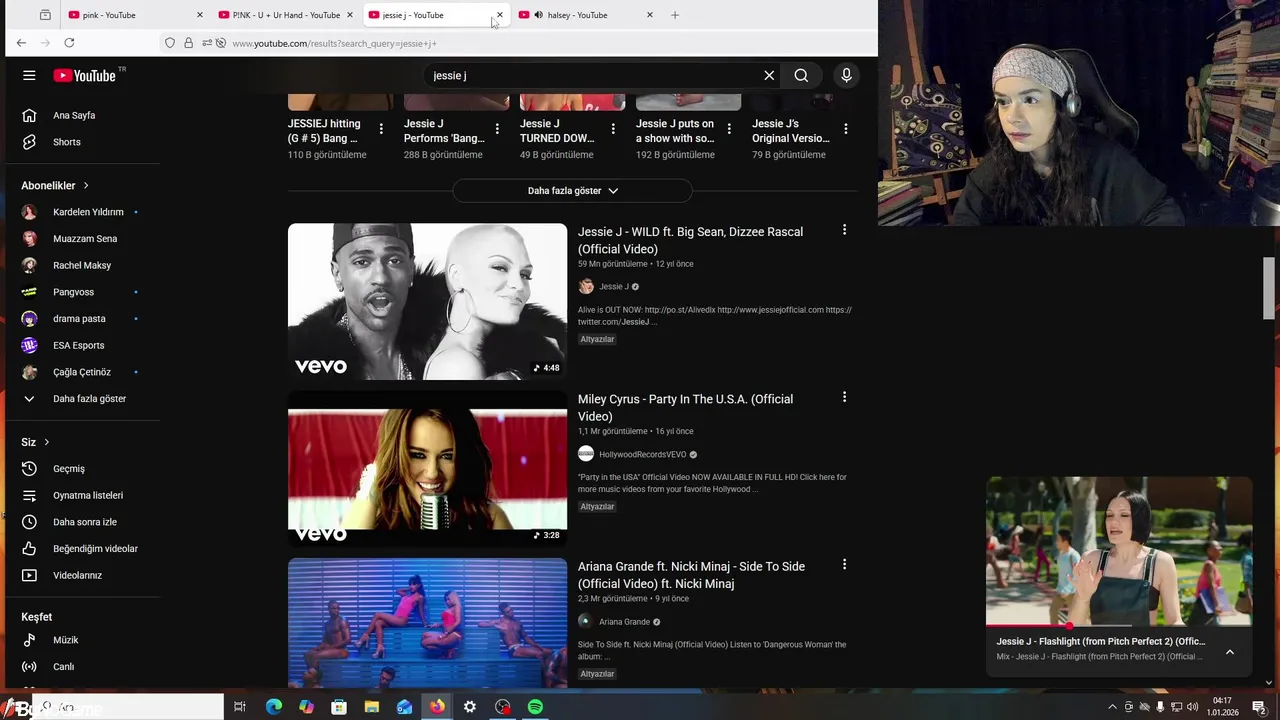Expand the Flashlight mini player queue chevron
This screenshot has height=720, width=1280.
click(x=1230, y=652)
